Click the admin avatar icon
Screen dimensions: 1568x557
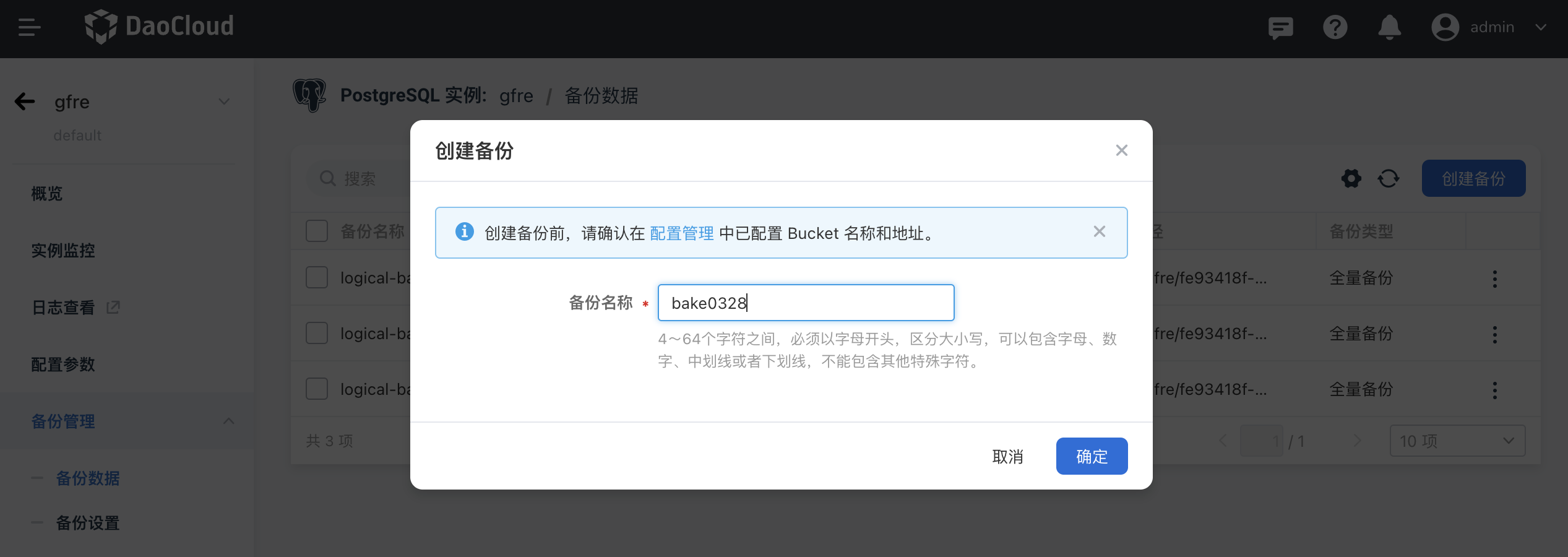pyautogui.click(x=1445, y=27)
